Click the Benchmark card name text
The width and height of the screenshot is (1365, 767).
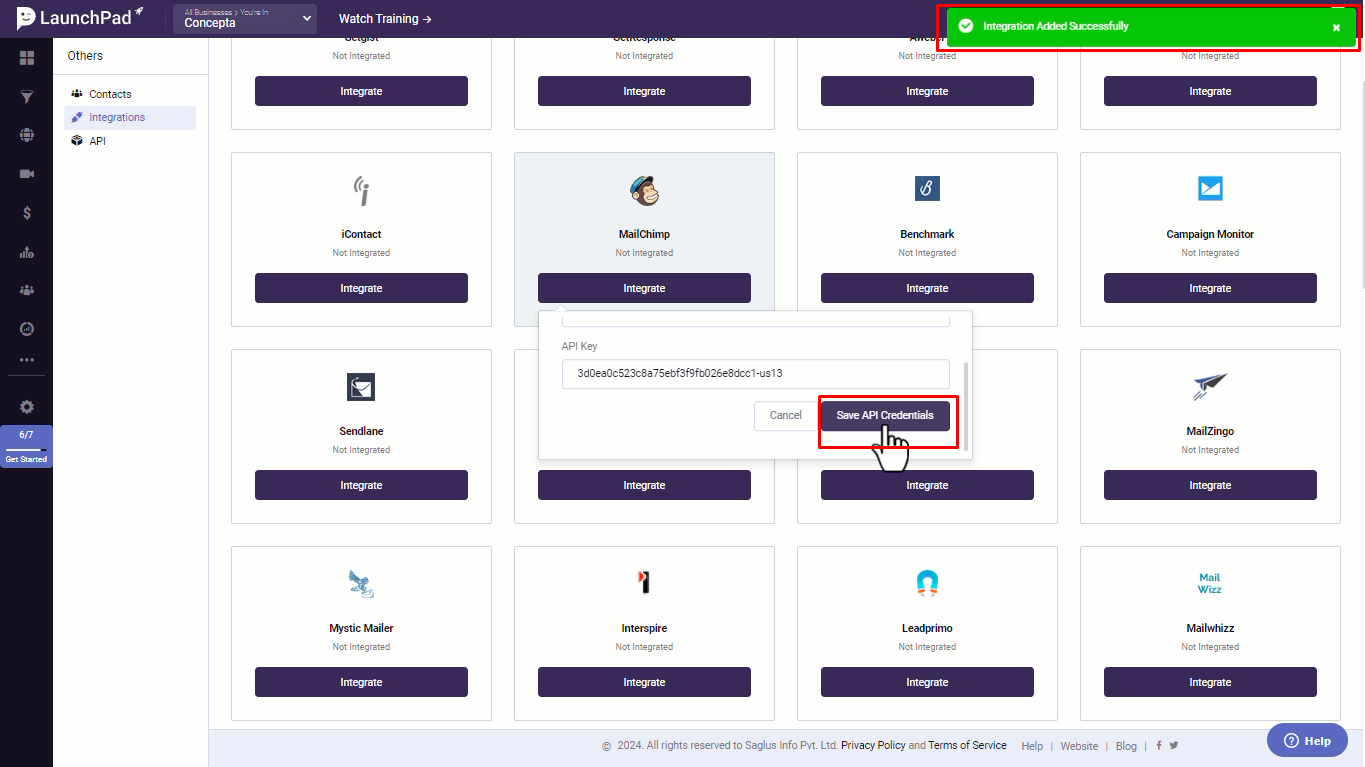coord(927,234)
